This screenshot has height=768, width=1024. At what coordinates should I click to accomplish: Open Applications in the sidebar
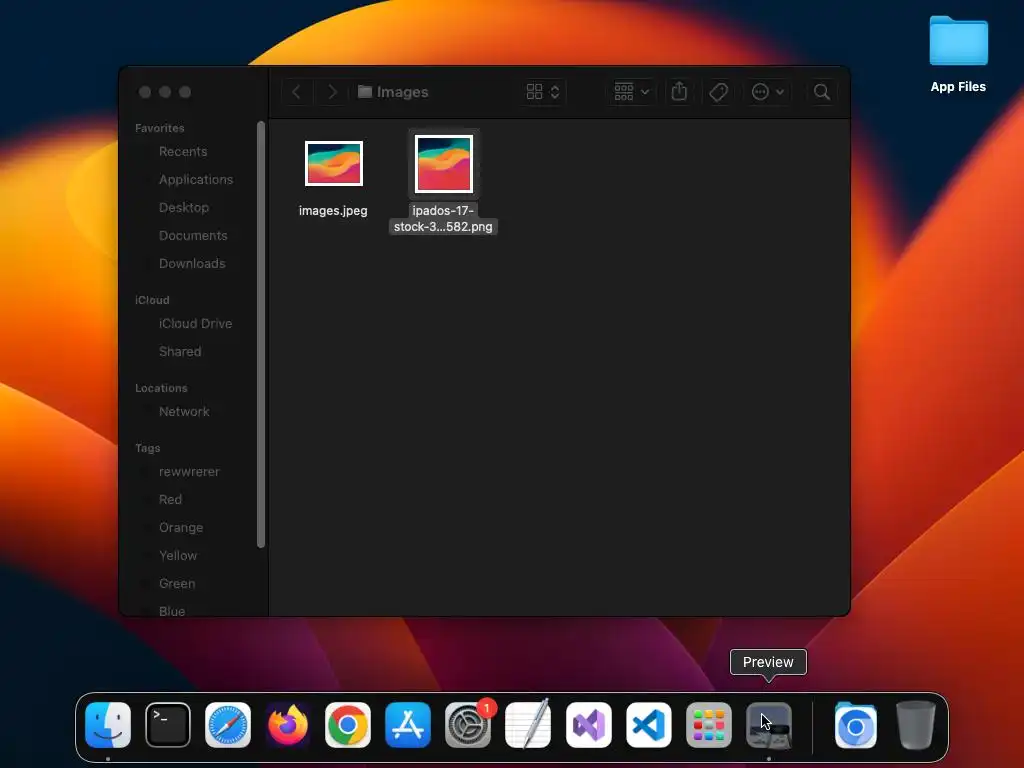pyautogui.click(x=196, y=180)
